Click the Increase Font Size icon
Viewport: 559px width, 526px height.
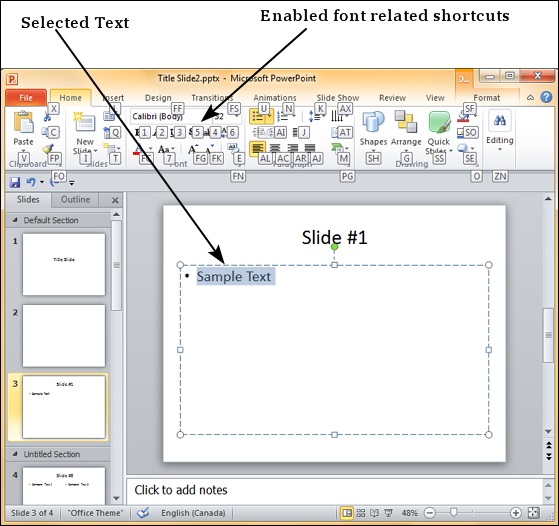[x=193, y=149]
